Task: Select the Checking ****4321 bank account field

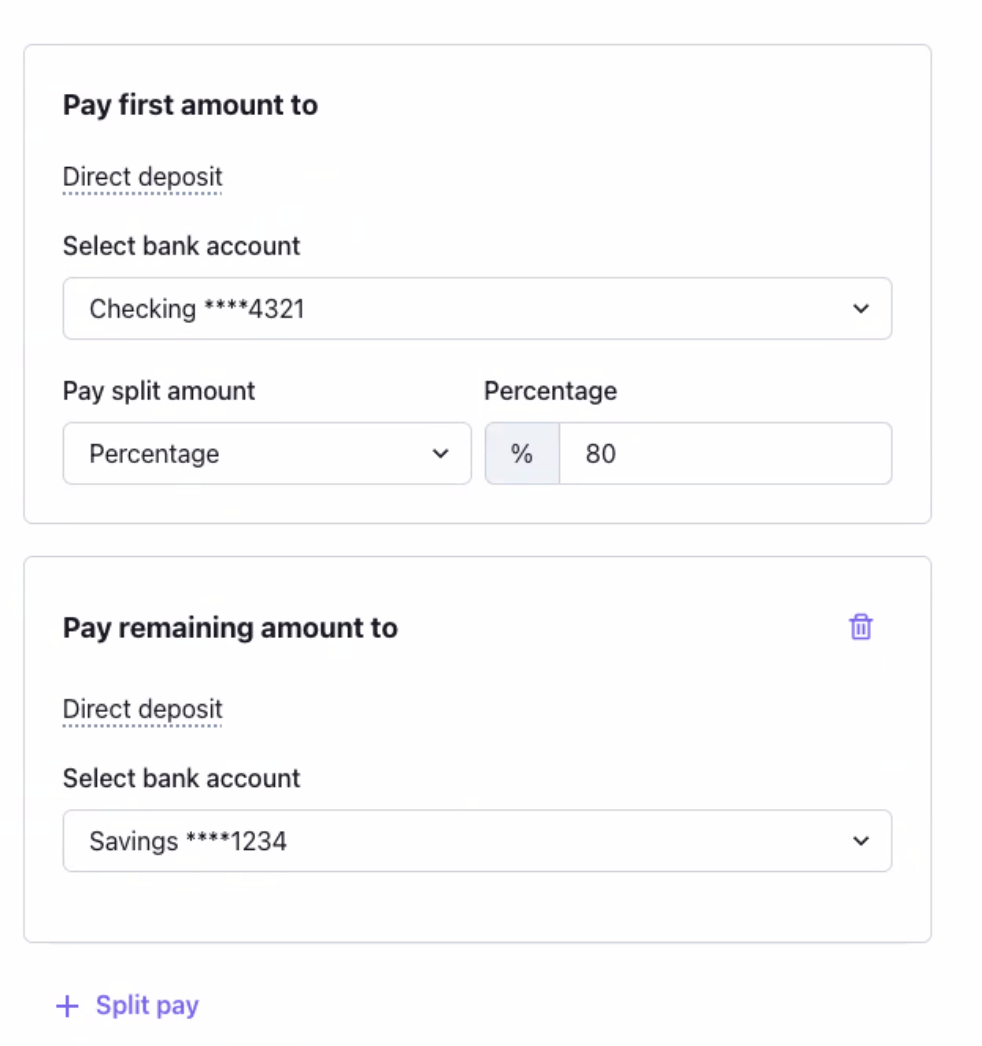Action: pos(478,309)
